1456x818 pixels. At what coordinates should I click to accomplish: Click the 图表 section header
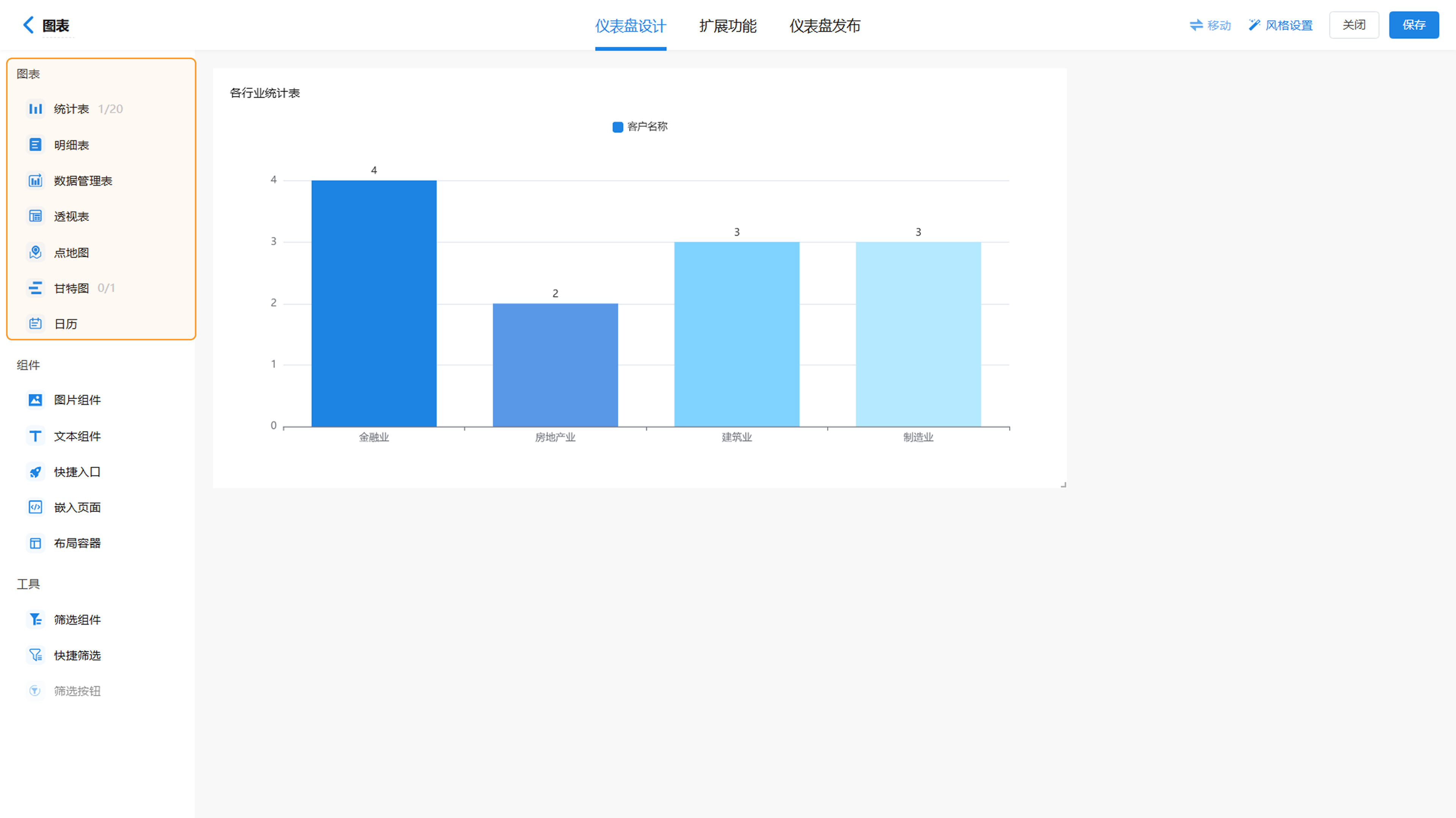[28, 74]
